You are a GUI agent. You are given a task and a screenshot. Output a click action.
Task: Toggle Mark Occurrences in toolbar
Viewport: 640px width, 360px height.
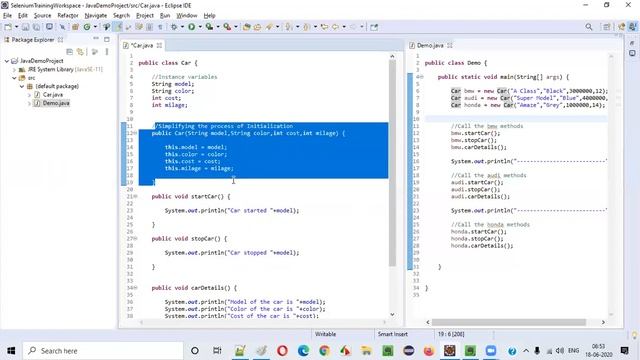click(x=118, y=27)
